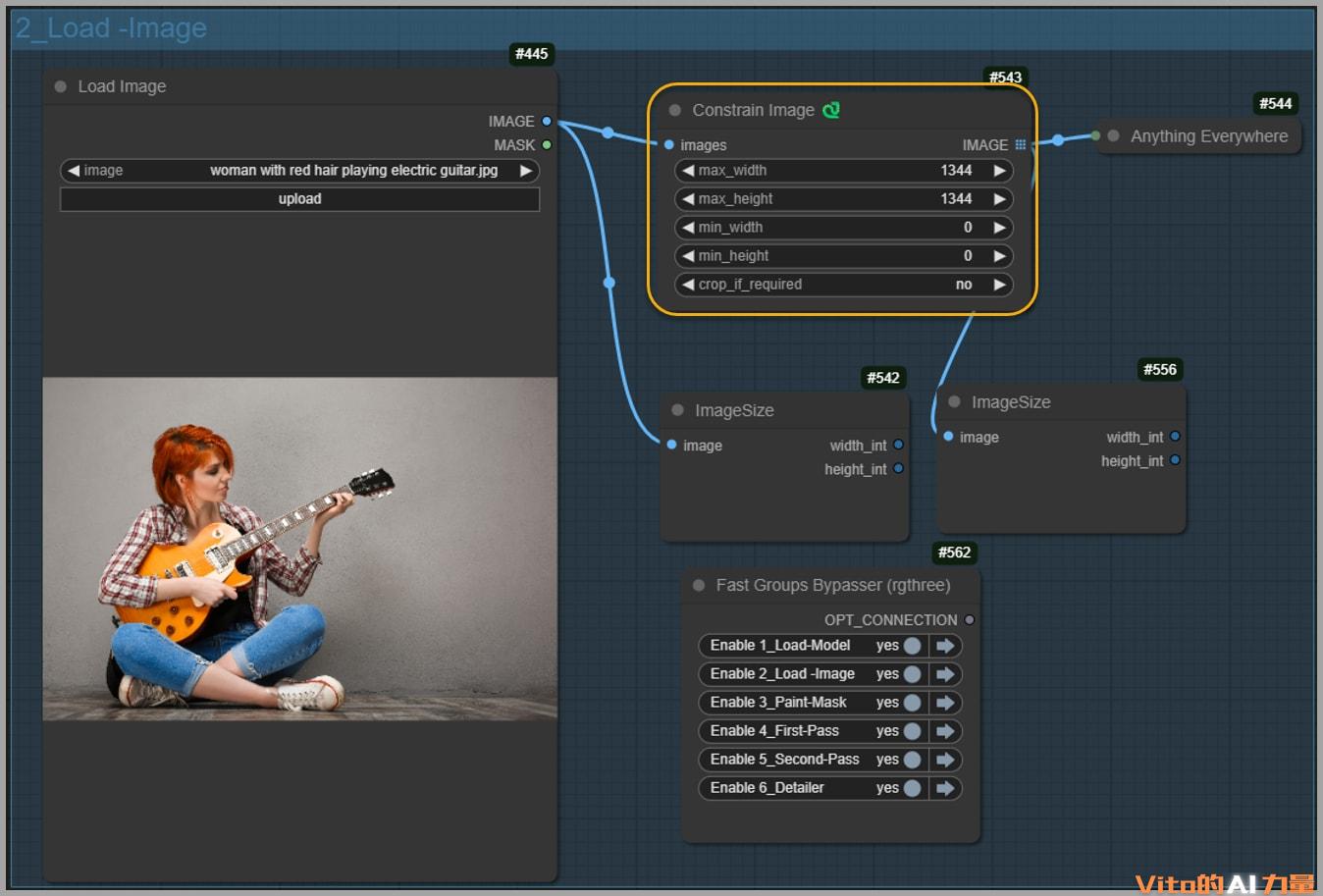Click image input port on ImageSize #556
This screenshot has width=1323, height=896.
tap(948, 437)
